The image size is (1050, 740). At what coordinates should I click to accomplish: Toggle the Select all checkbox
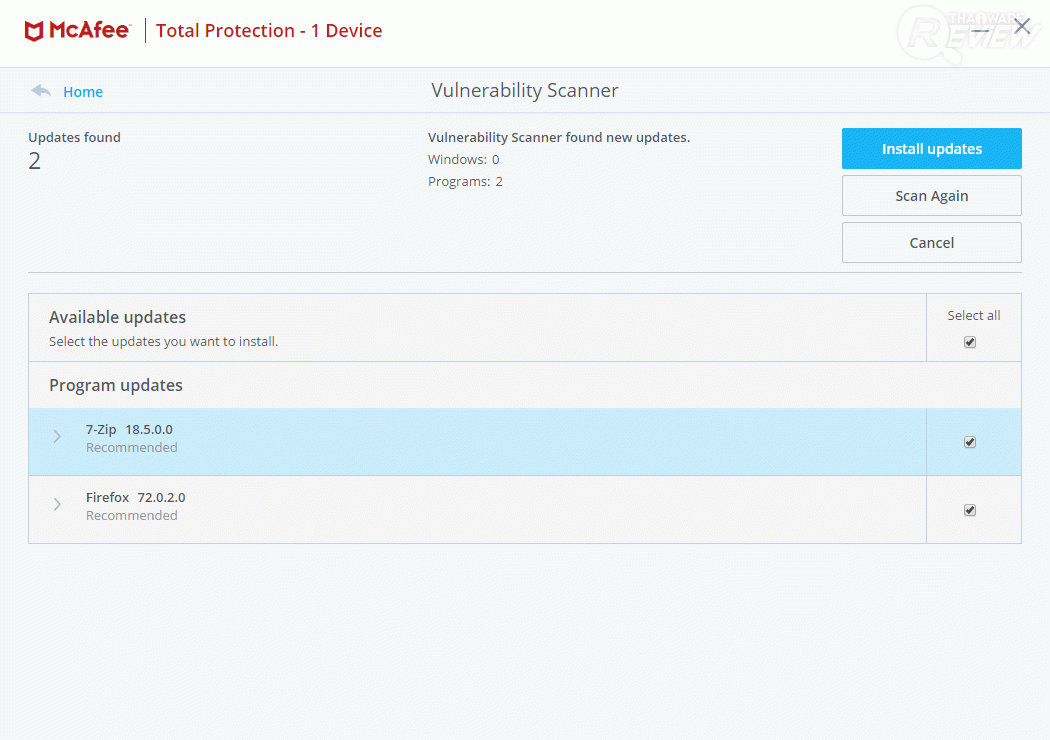969,342
